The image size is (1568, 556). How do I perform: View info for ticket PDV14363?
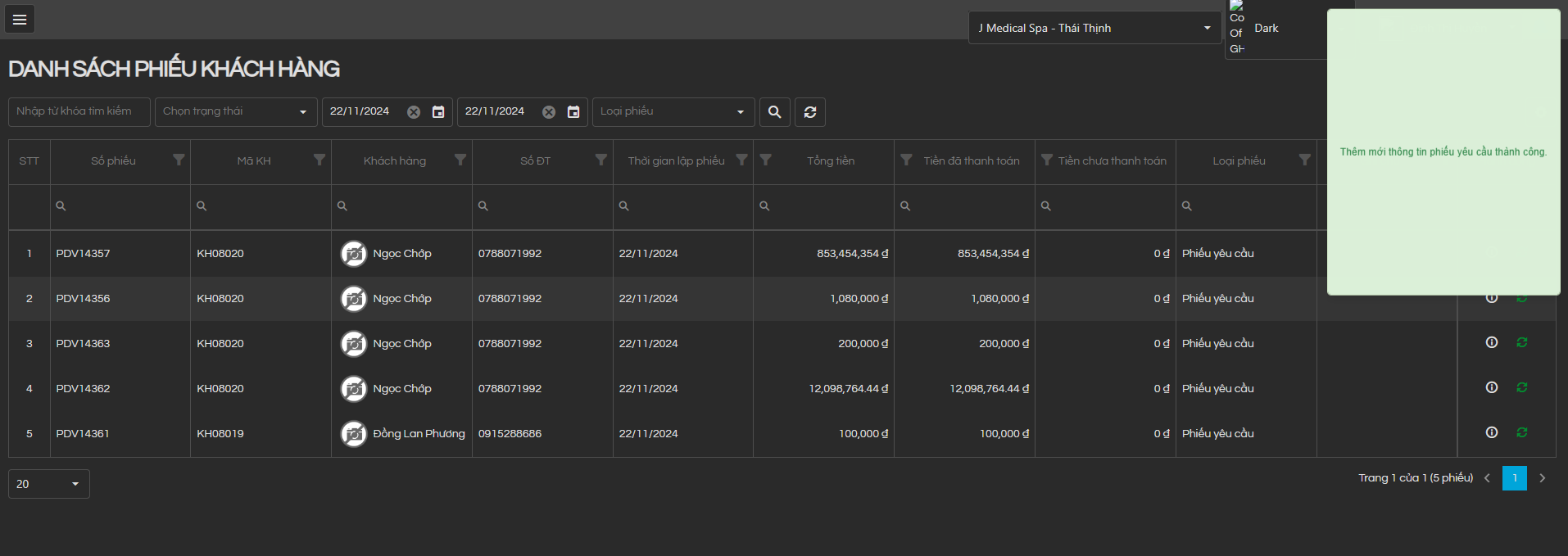1491,343
